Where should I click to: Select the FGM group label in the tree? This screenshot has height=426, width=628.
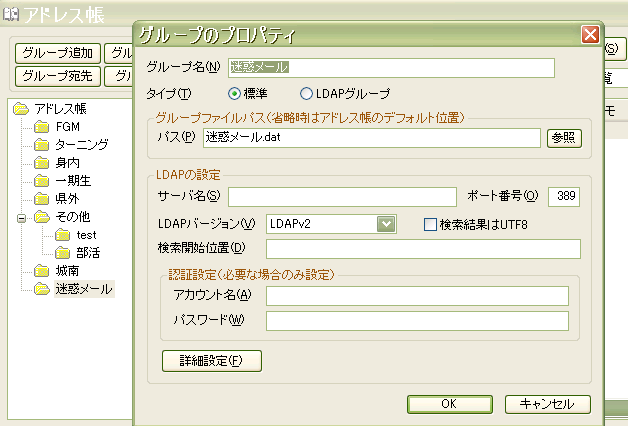coord(68,127)
